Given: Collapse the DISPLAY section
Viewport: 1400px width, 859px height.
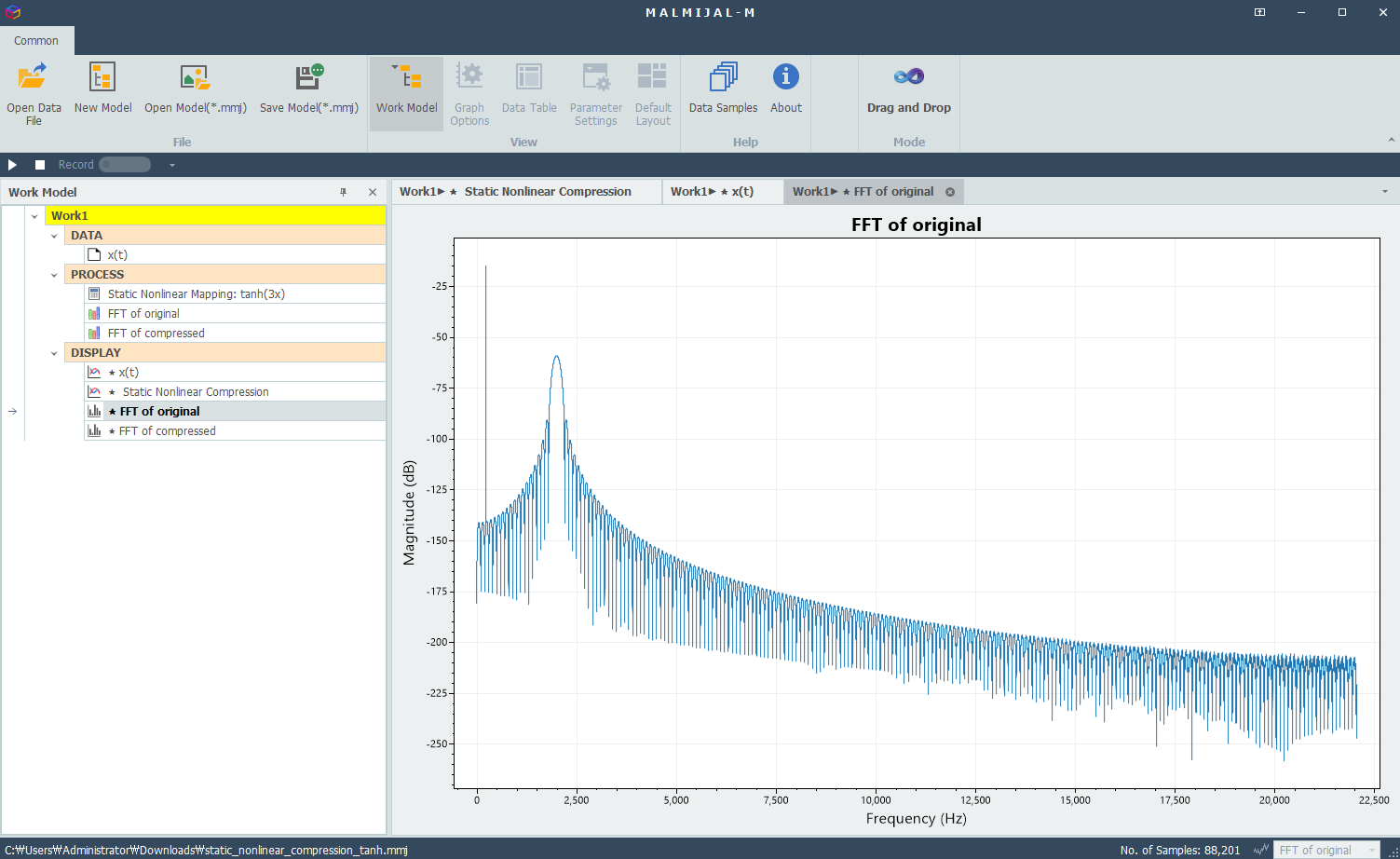Looking at the screenshot, I should 54,353.
